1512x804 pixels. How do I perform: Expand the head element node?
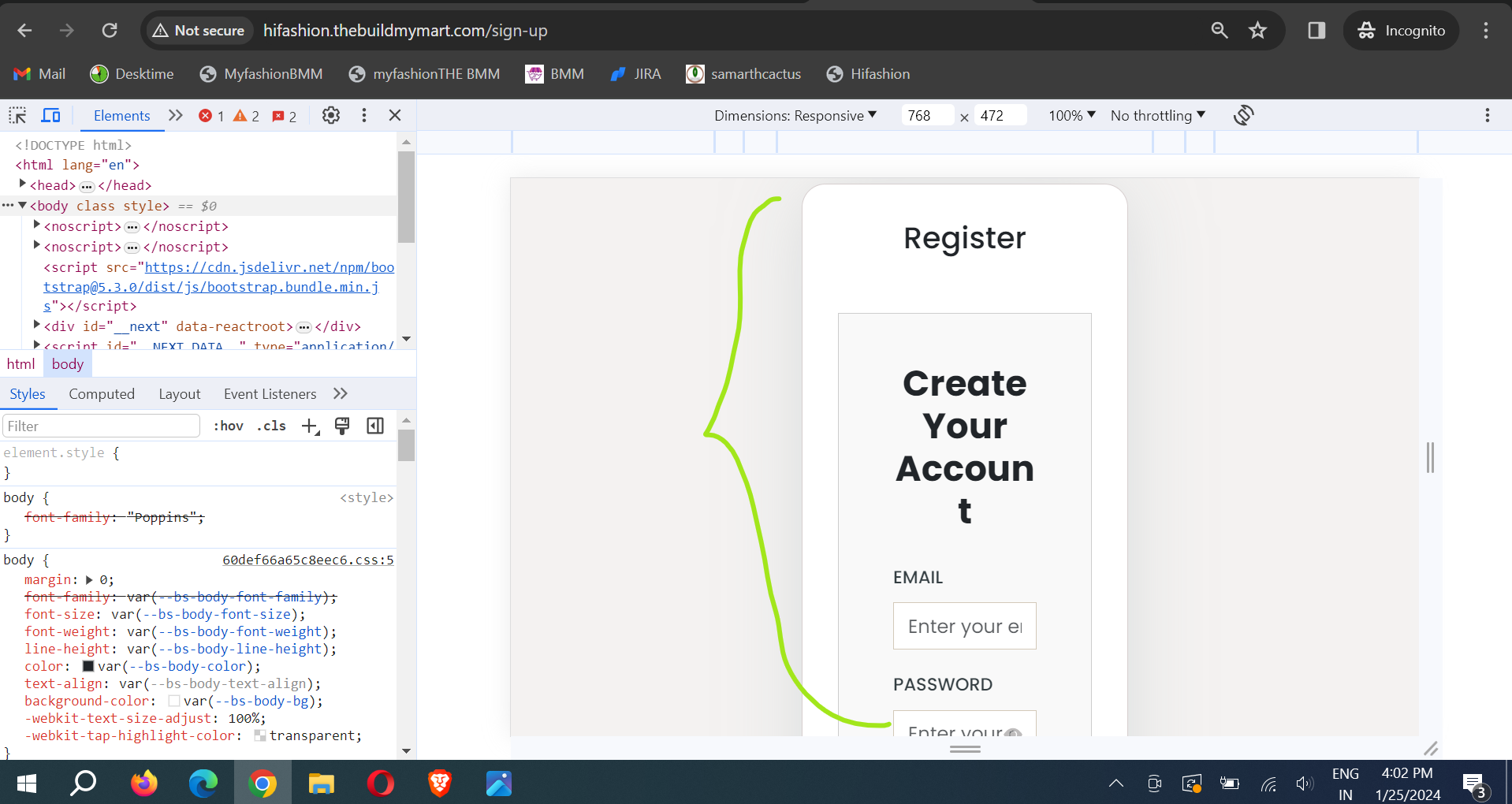23,184
